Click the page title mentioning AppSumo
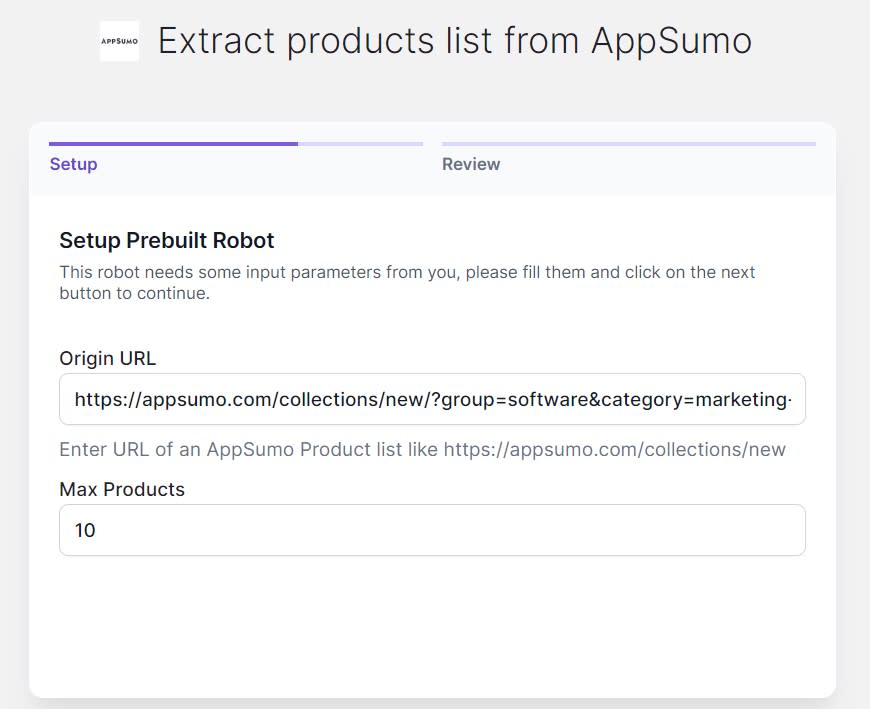This screenshot has width=870, height=709. coord(454,41)
